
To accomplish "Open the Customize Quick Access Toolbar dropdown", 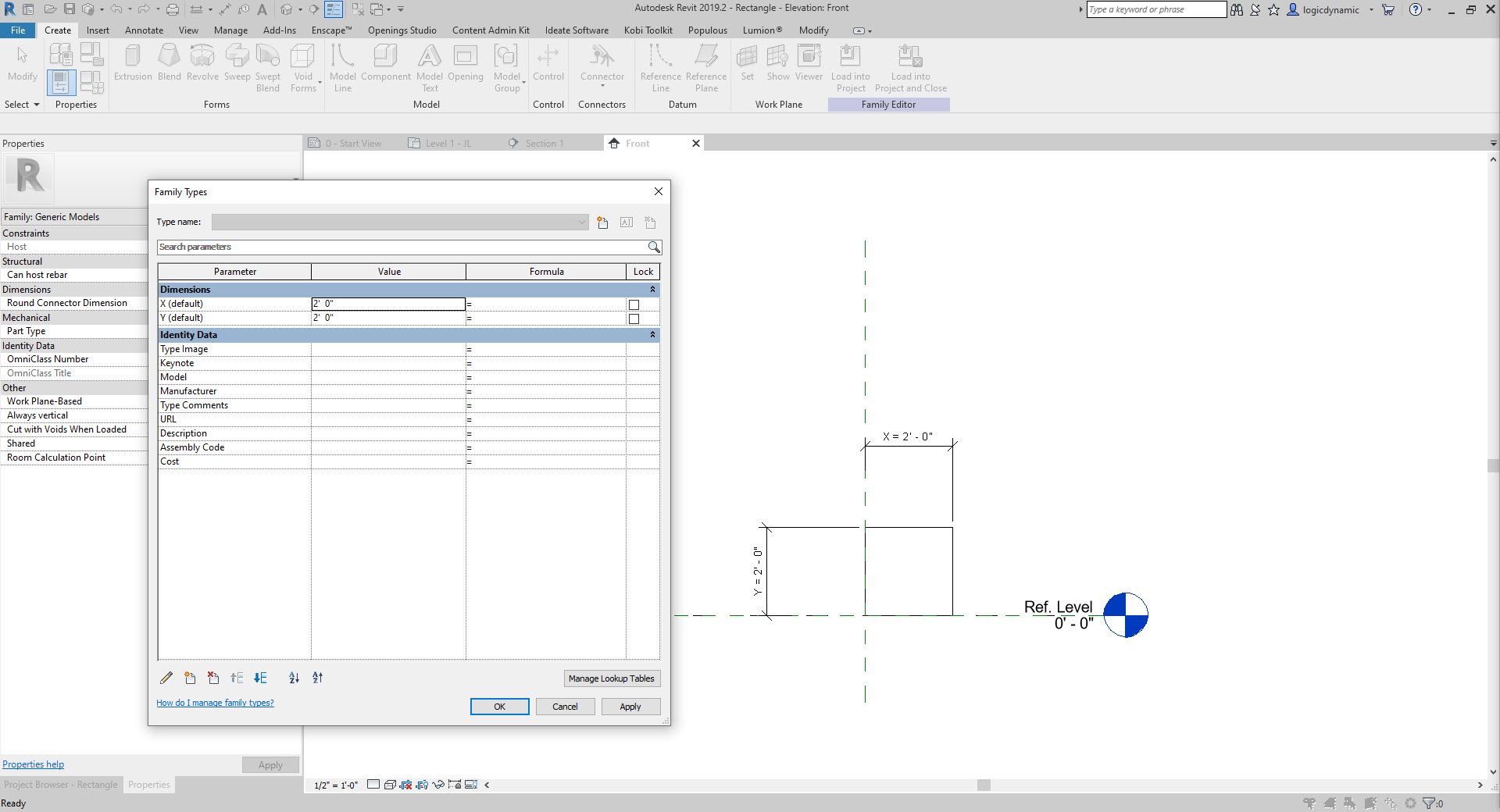I will pos(401,9).
